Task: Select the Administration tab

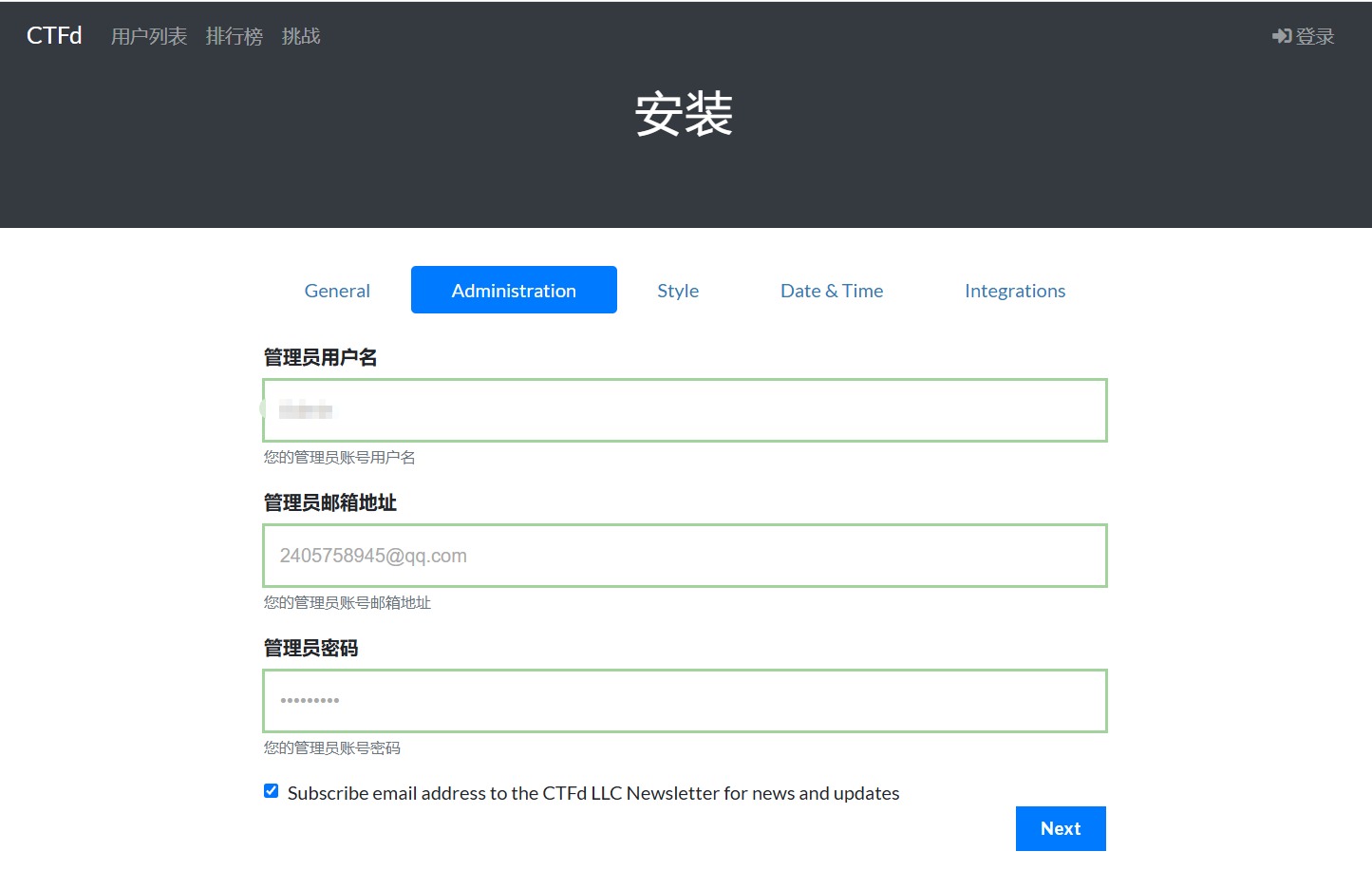Action: [x=514, y=291]
